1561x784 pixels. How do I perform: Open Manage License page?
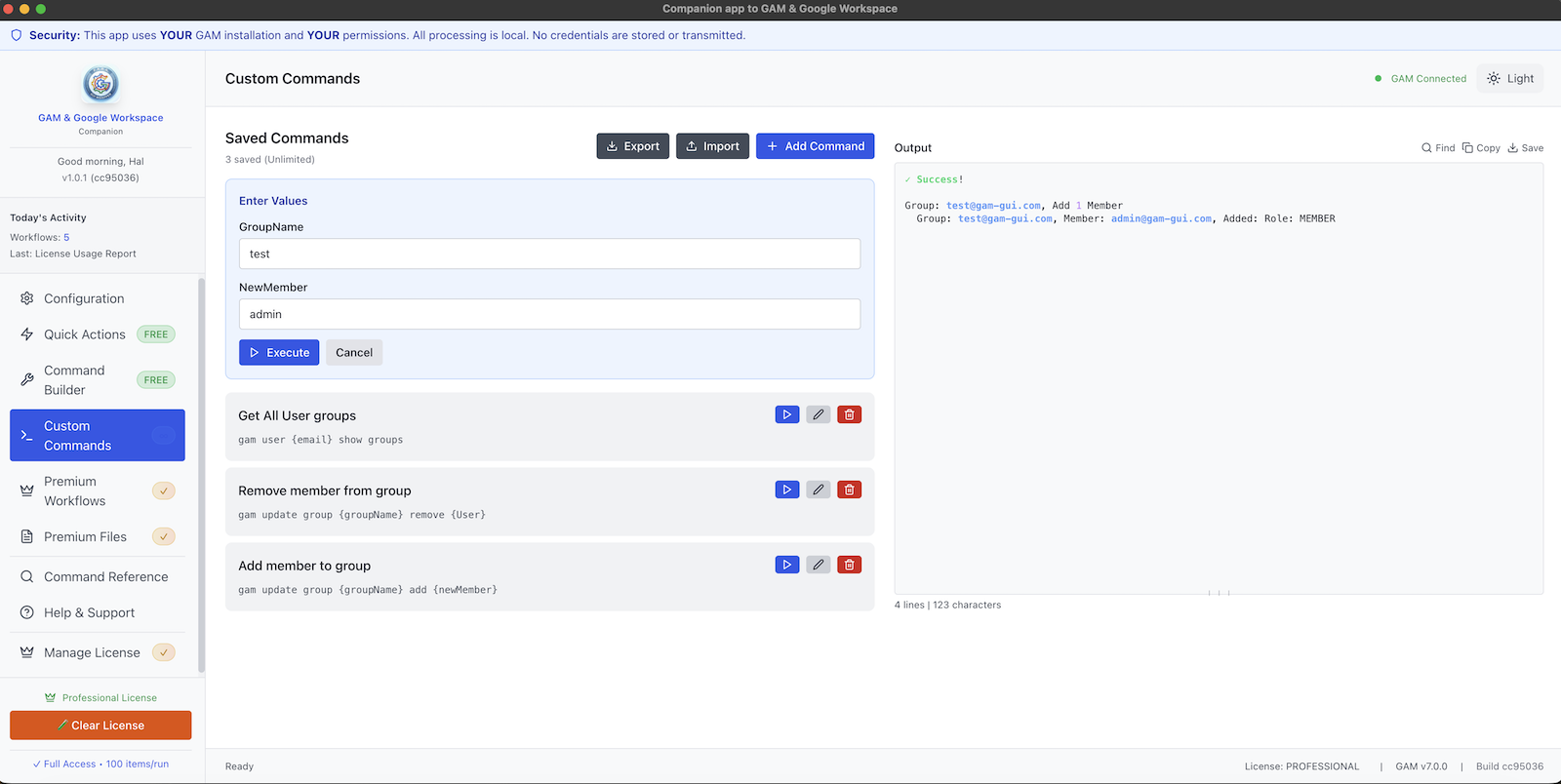tap(98, 653)
